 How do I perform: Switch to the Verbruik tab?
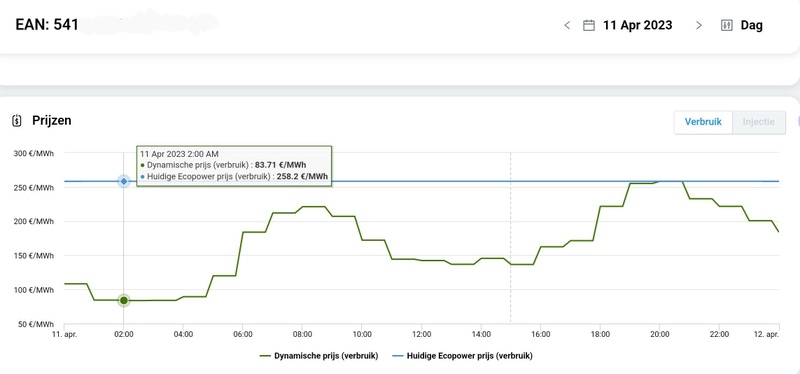point(703,122)
